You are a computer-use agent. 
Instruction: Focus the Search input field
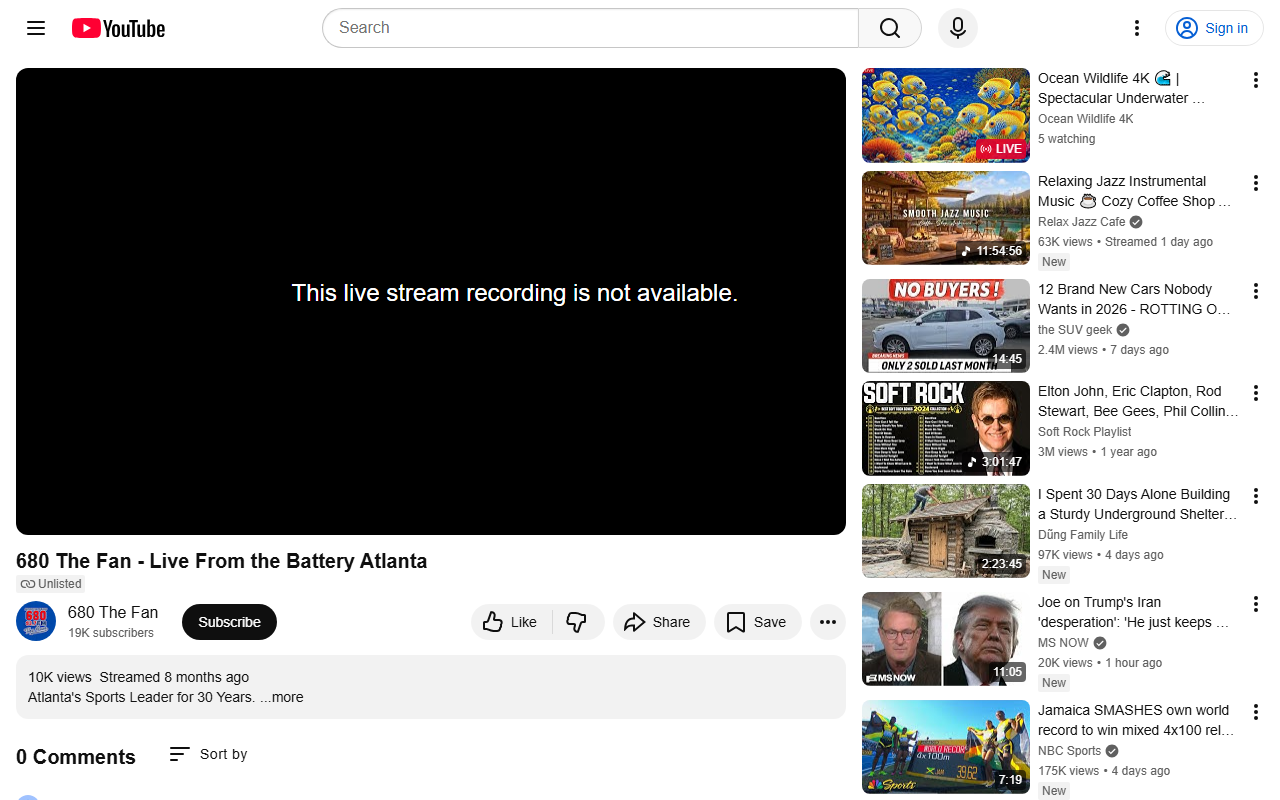pos(590,28)
